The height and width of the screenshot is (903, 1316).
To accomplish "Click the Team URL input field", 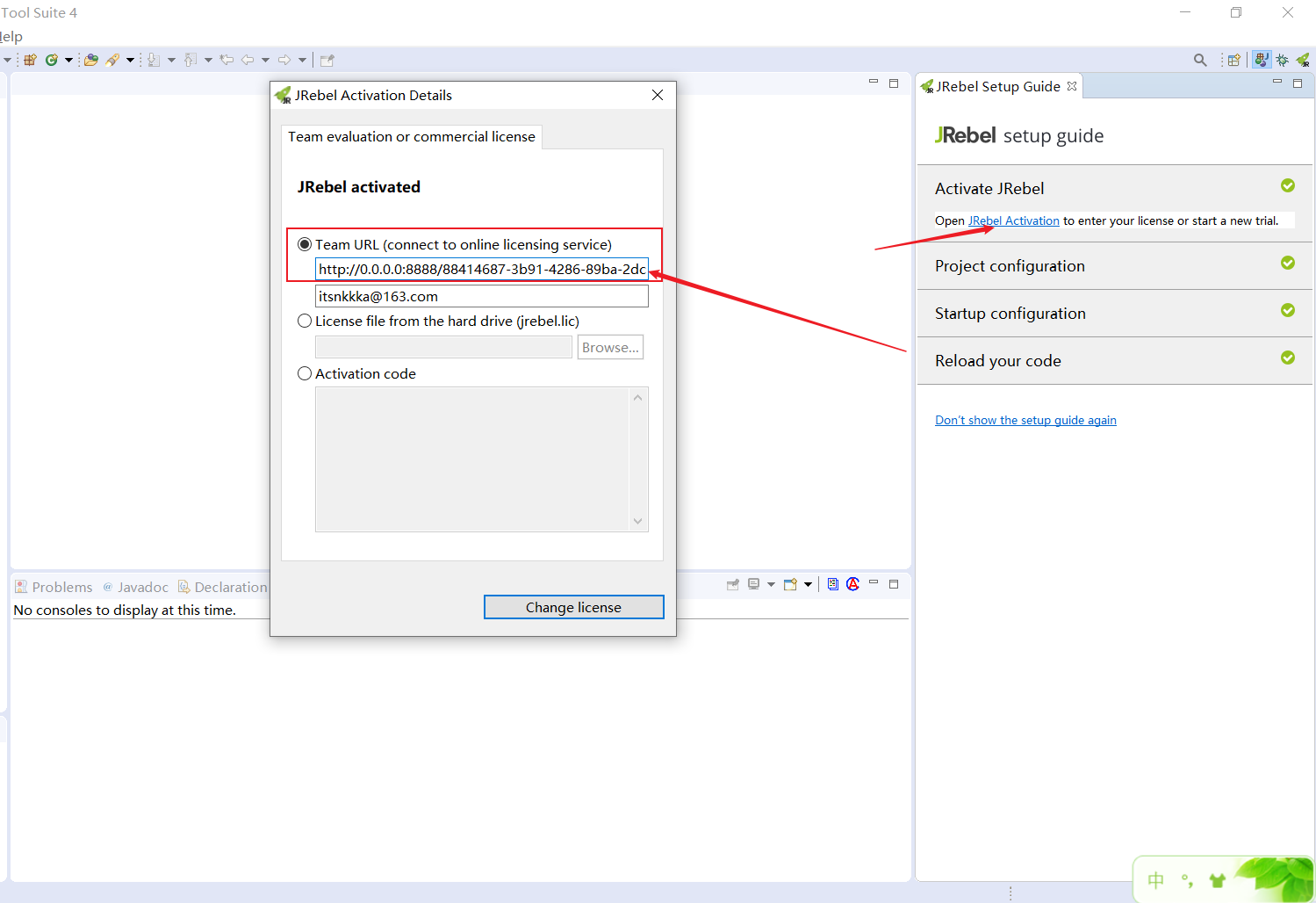I will [482, 269].
